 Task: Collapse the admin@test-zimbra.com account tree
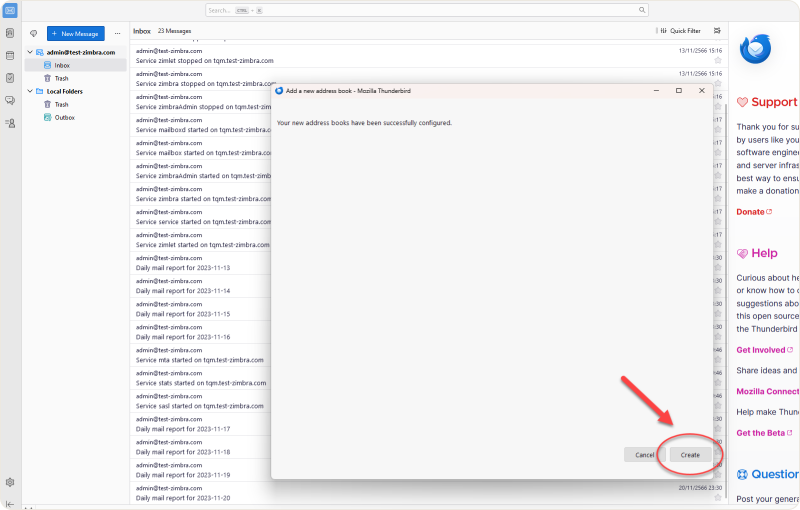[30, 52]
